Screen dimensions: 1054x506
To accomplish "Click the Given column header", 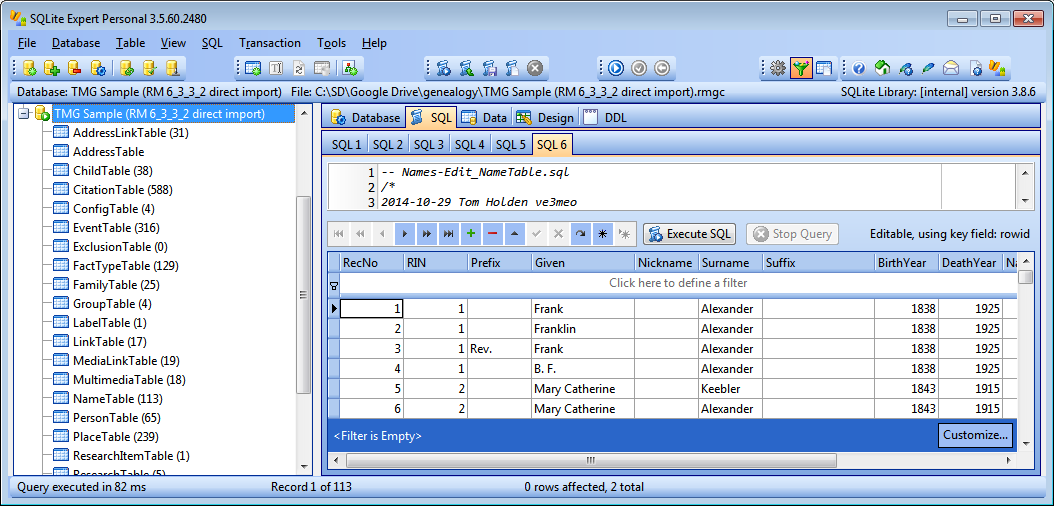I will click(583, 263).
